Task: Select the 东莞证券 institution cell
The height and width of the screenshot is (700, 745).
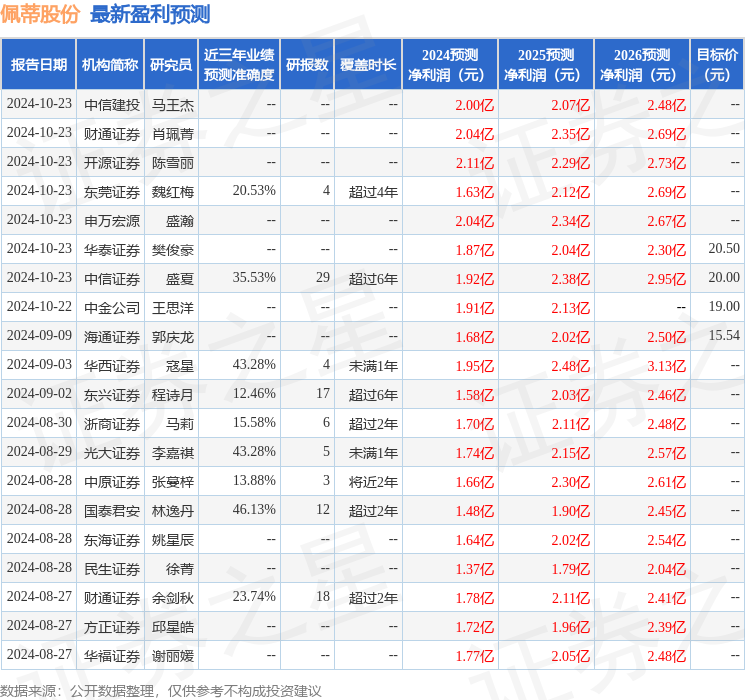Action: (112, 192)
